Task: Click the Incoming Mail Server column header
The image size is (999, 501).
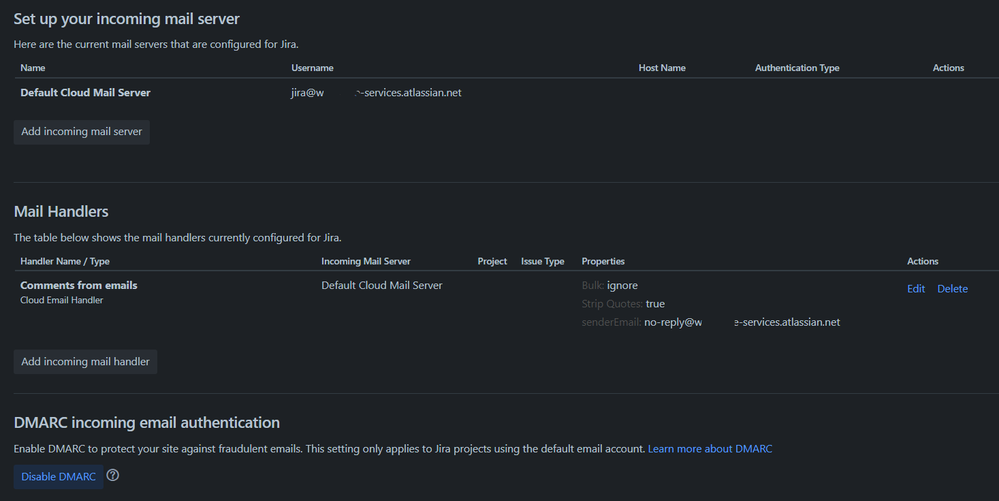Action: (x=366, y=261)
